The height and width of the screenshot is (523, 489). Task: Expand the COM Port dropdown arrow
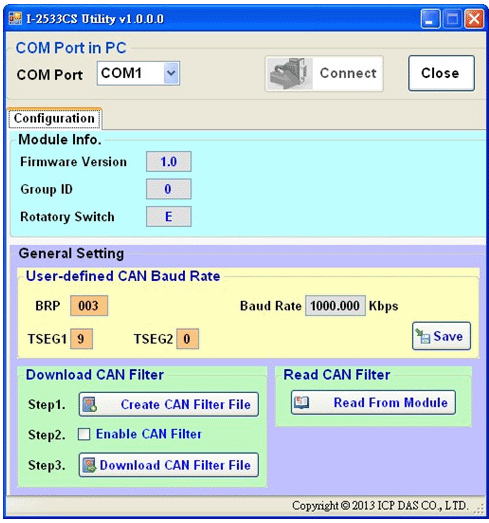(x=171, y=73)
